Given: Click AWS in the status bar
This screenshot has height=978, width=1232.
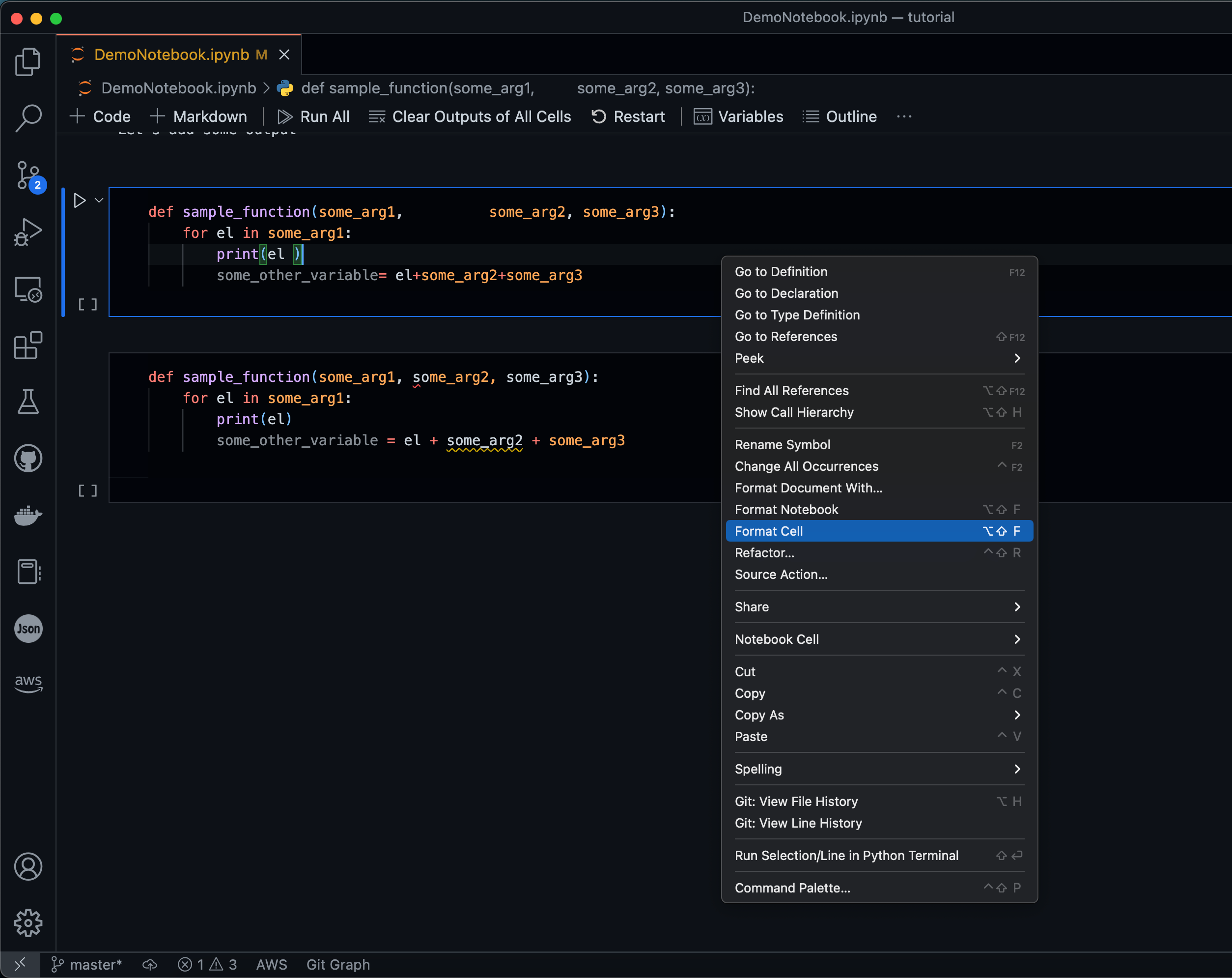Looking at the screenshot, I should coord(272,965).
